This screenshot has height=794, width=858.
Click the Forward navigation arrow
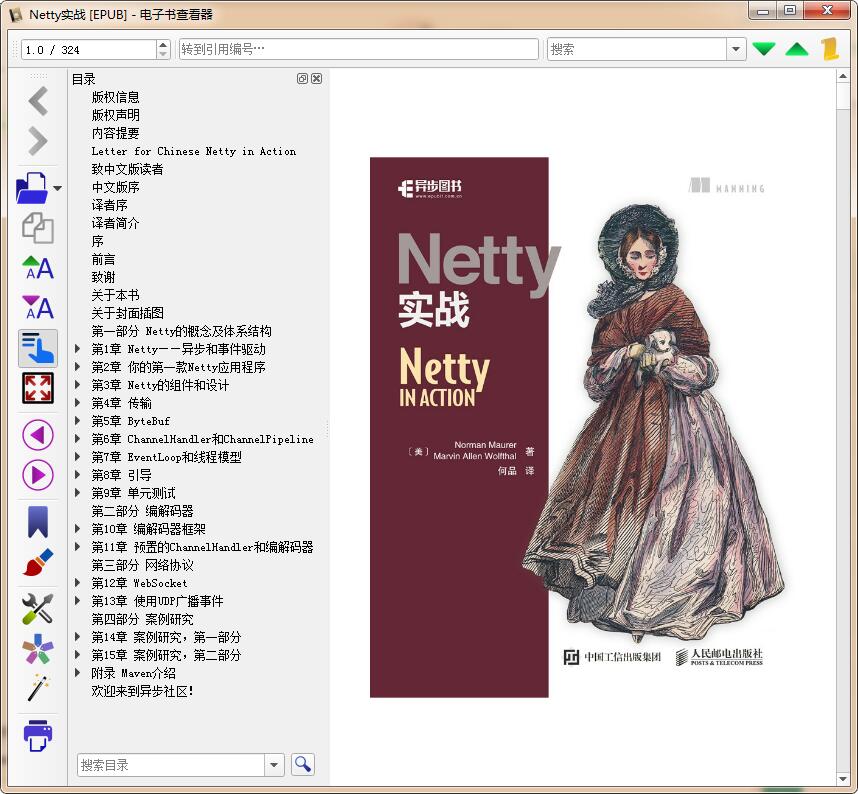tap(38, 141)
